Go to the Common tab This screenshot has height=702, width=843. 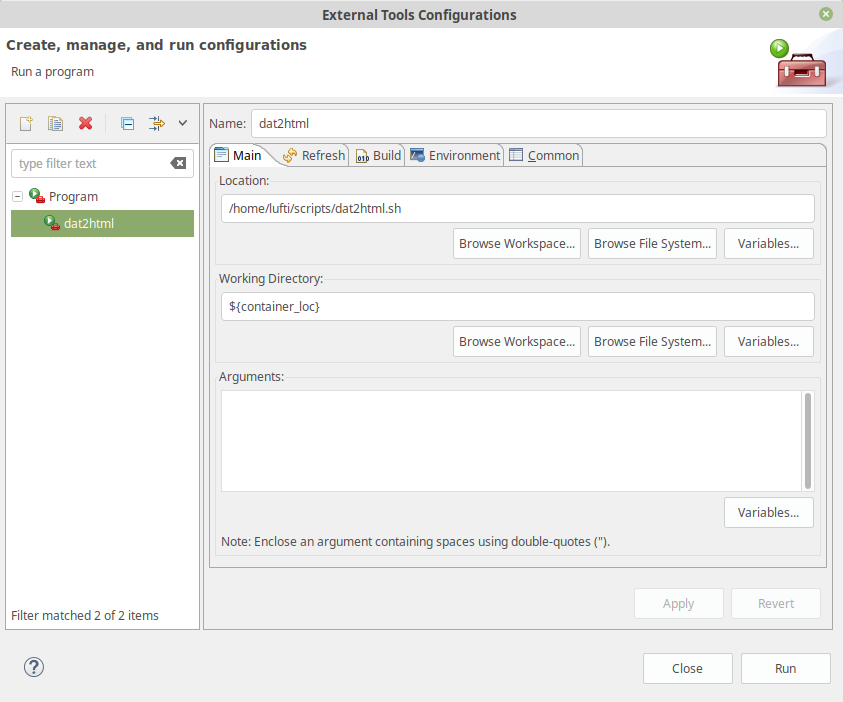tap(544, 155)
